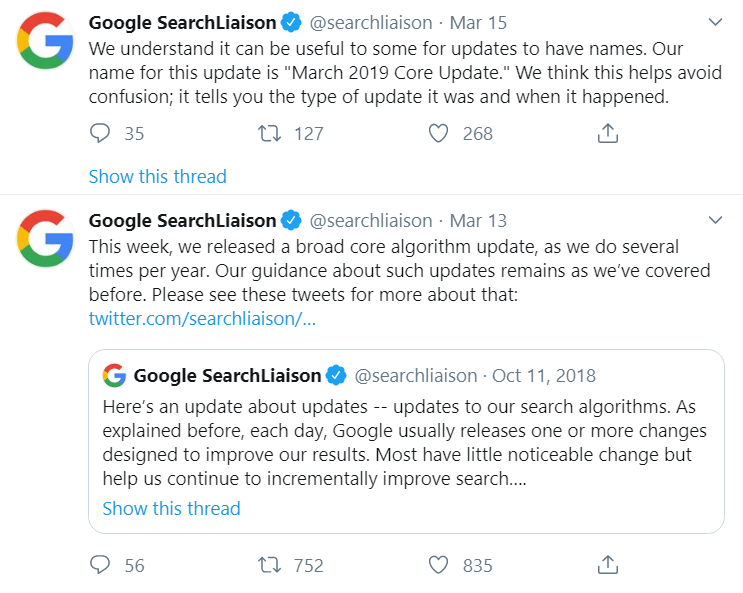Open the Google avatar on the Mar 13 tweet
This screenshot has width=743, height=593.
coord(45,238)
